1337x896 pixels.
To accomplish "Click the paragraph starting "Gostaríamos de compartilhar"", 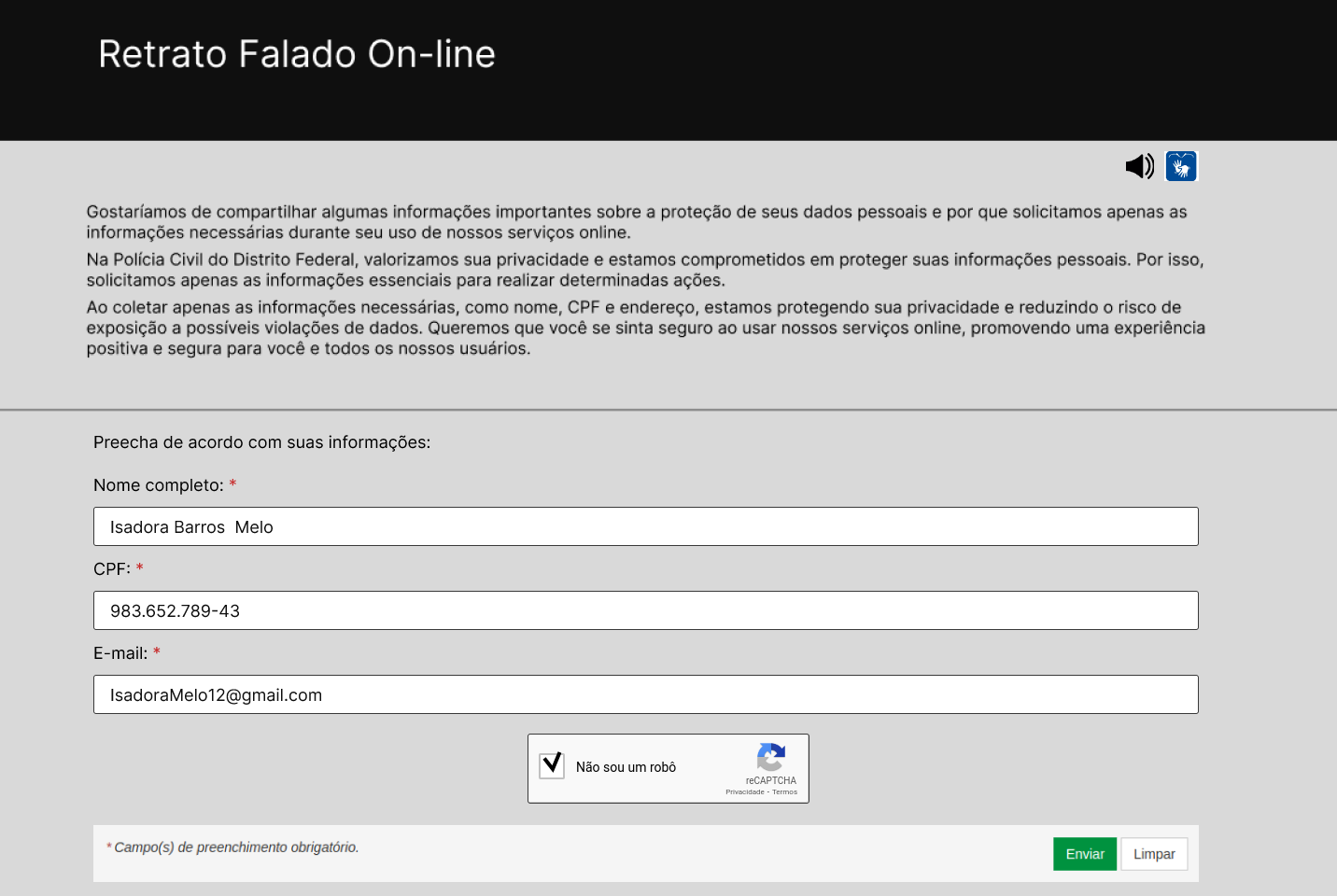I will coord(637,222).
